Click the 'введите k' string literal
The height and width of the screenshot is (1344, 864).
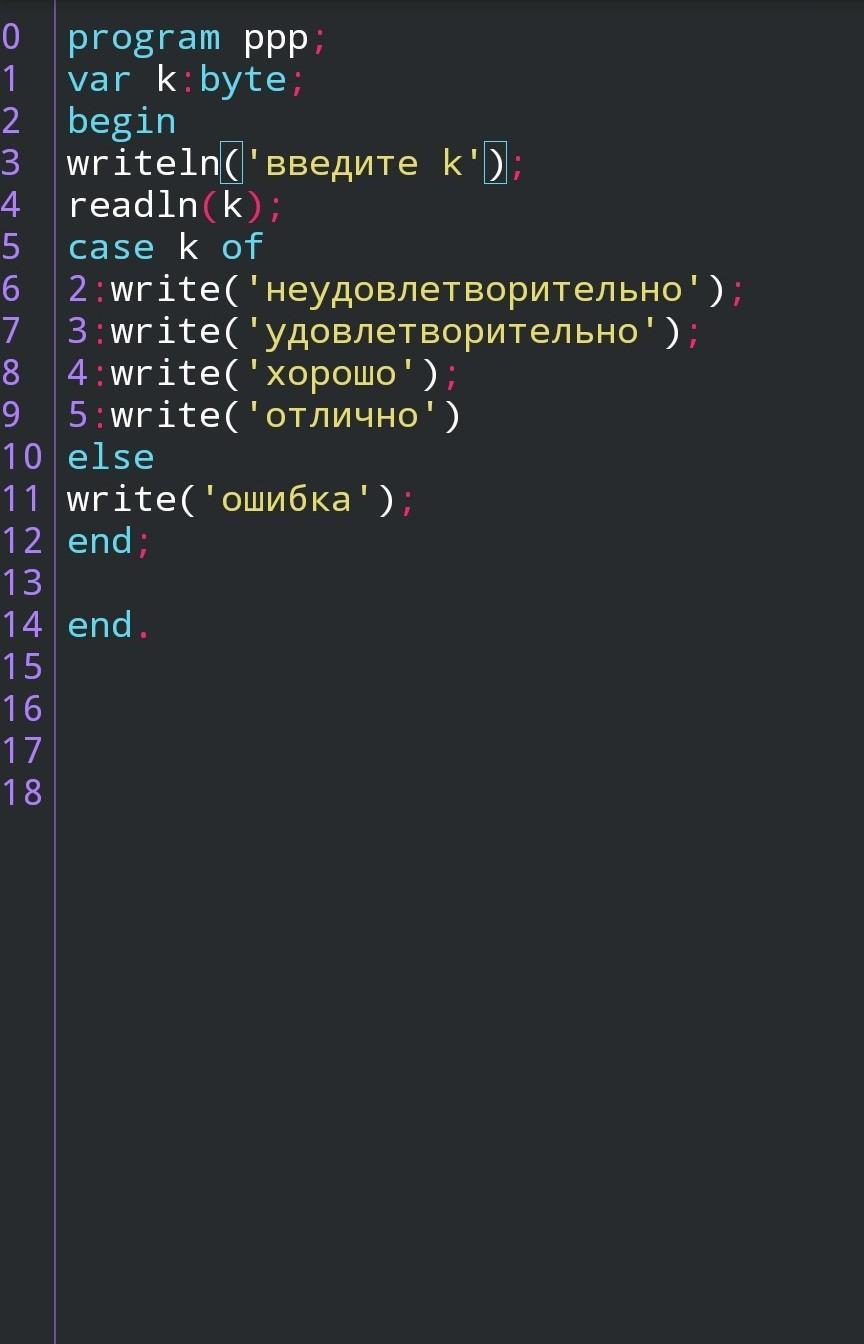click(364, 162)
